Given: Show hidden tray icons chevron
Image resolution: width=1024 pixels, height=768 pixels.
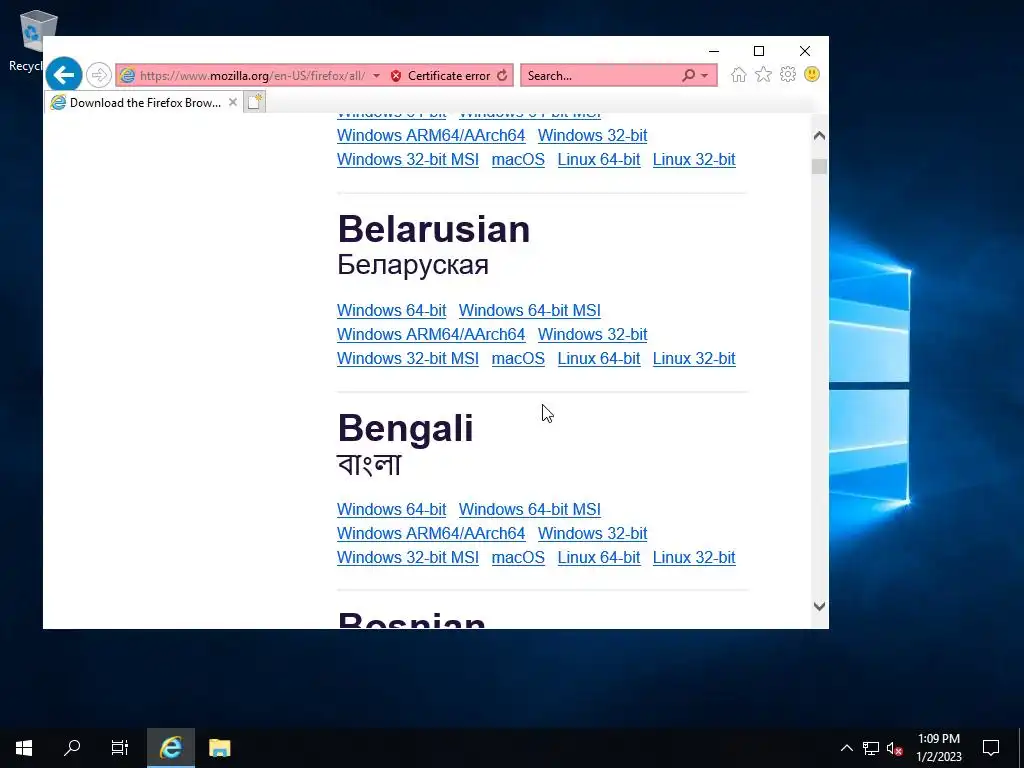Looking at the screenshot, I should coord(846,748).
